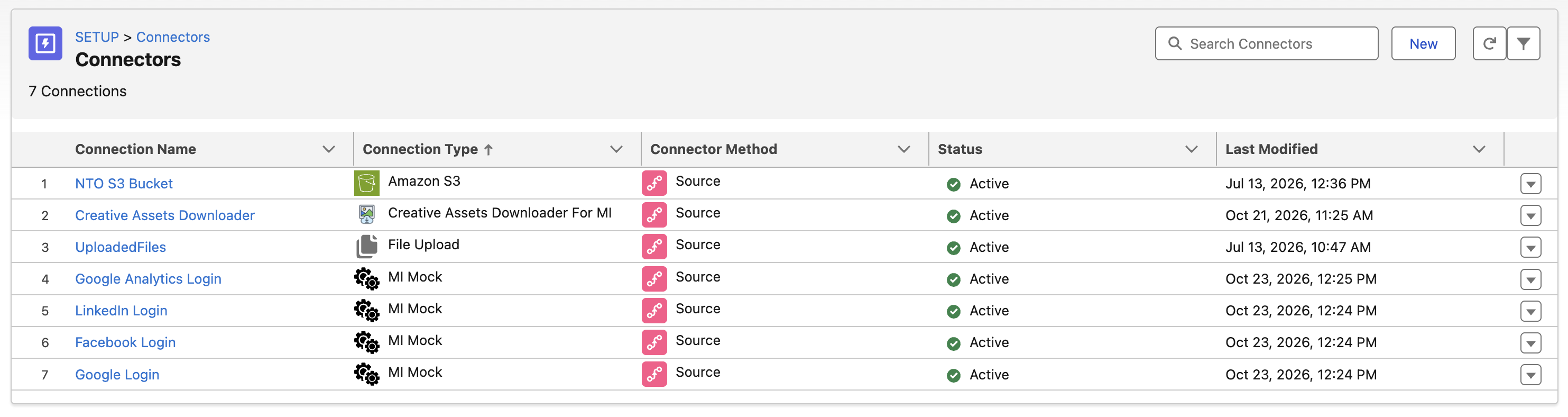Click the Source method icon in NTO S3 Bucket row
This screenshot has height=417, width=1568.
click(x=654, y=184)
